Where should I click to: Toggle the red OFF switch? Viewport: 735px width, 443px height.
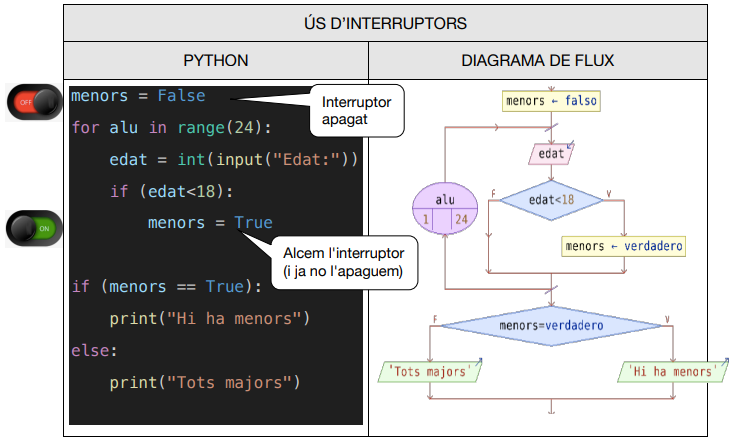pyautogui.click(x=34, y=102)
